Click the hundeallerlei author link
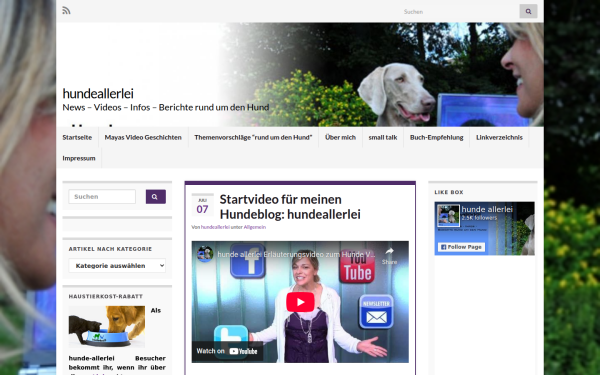The height and width of the screenshot is (375, 600). (x=215, y=227)
